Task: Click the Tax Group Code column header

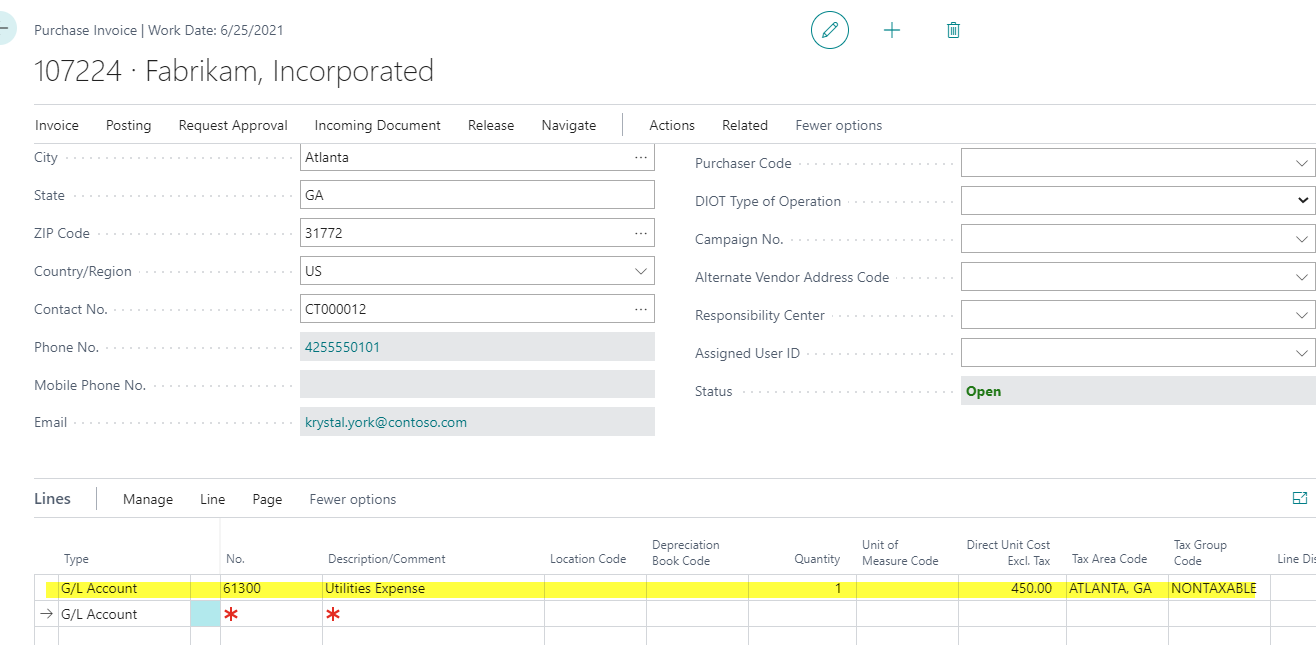Action: pos(1200,553)
